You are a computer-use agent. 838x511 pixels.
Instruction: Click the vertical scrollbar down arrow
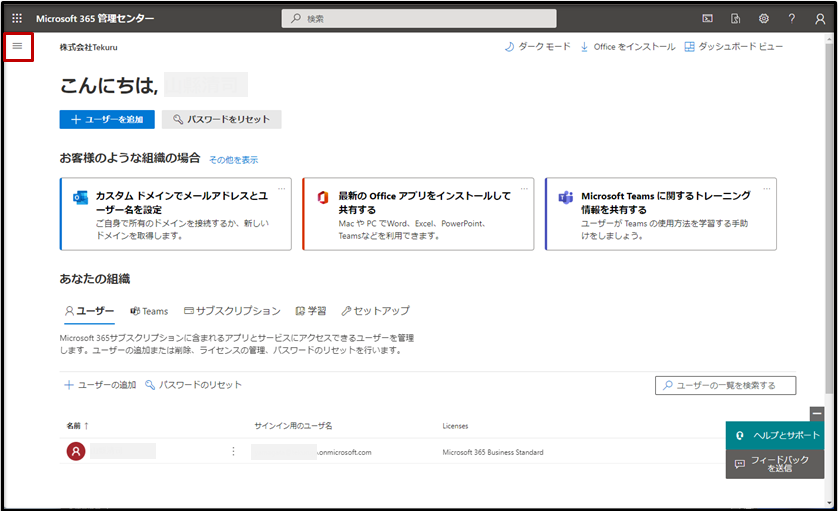(829, 502)
